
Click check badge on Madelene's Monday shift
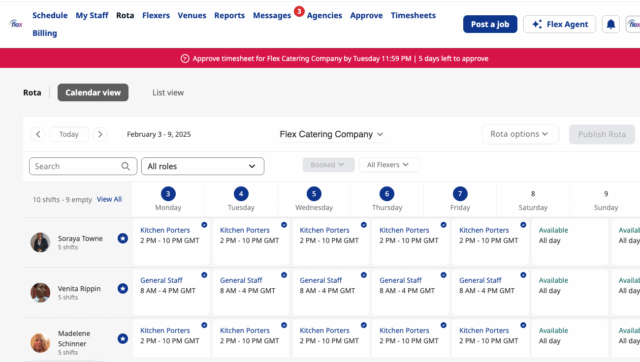204,325
